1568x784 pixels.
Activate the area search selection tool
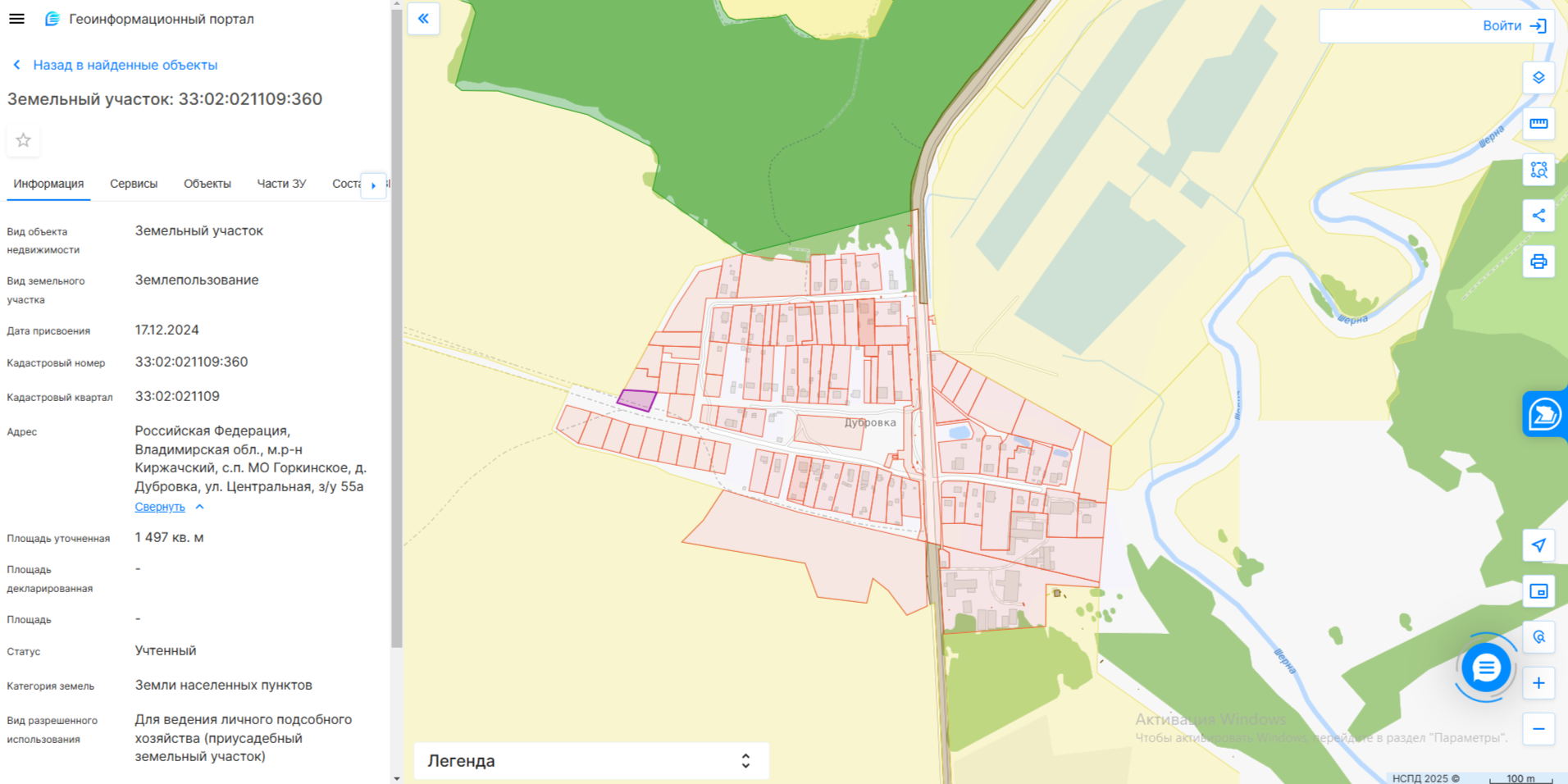coord(1538,170)
